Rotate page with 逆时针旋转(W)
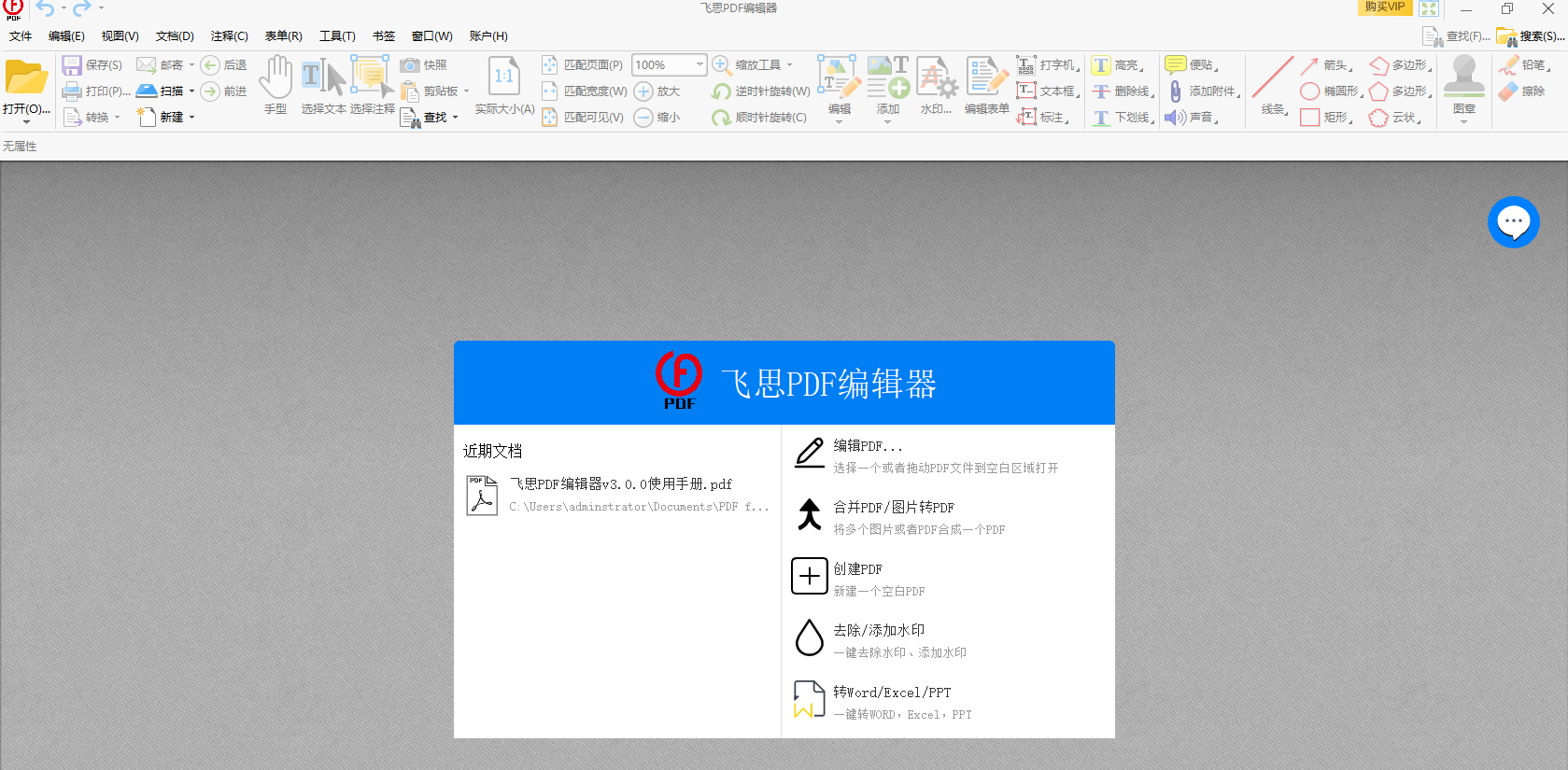Screen dimensions: 1568x770 click(760, 91)
